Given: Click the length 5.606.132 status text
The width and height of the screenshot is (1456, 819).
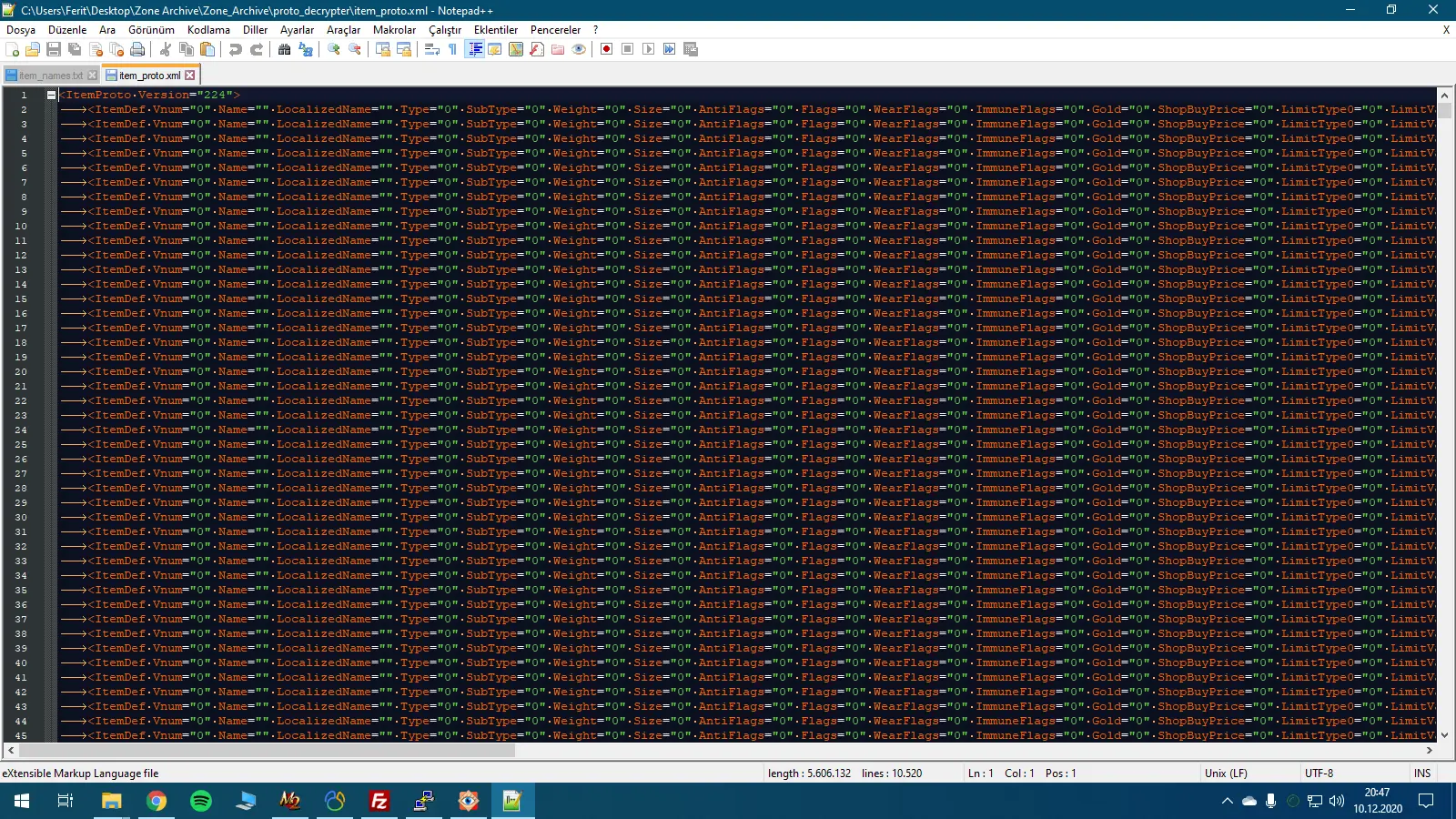Looking at the screenshot, I should coord(809,773).
